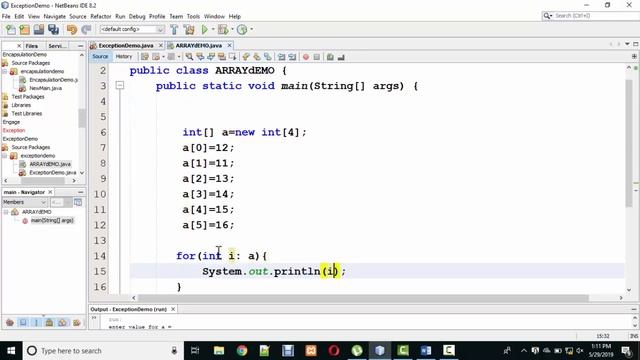Click the Clean and Build Project icon
This screenshot has height=360, width=640.
pyautogui.click(x=189, y=29)
